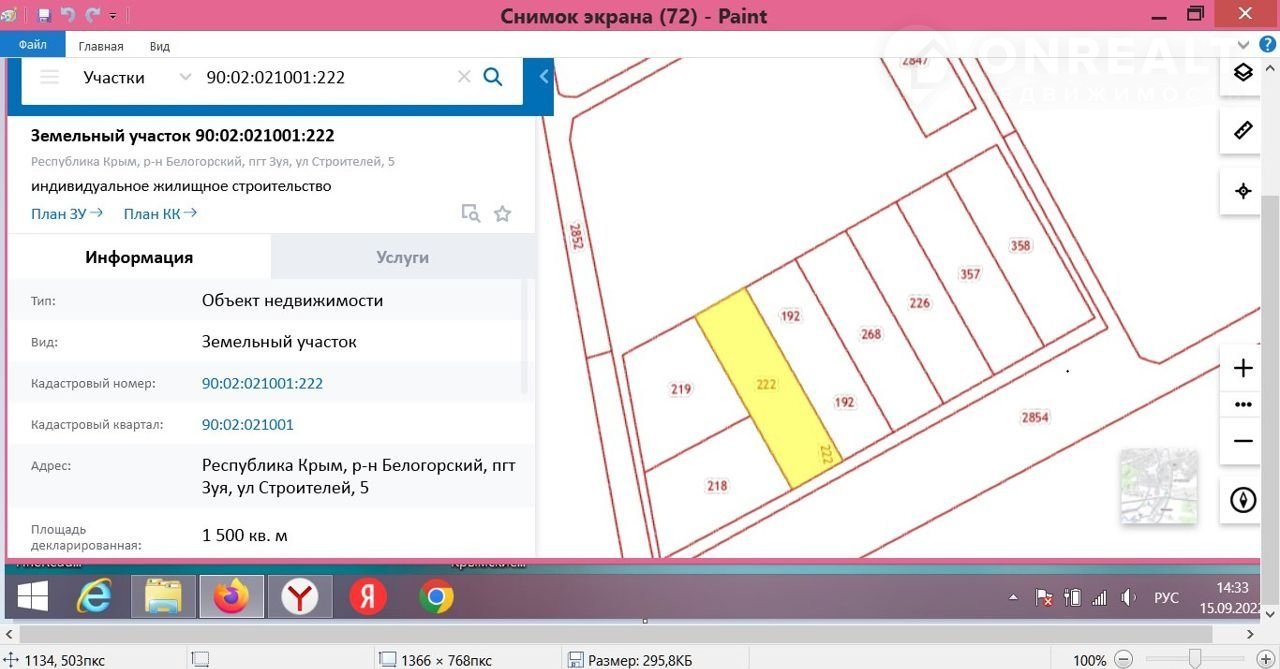Open the customize quick access toolbar dropdown
The width and height of the screenshot is (1280, 669).
pos(113,16)
